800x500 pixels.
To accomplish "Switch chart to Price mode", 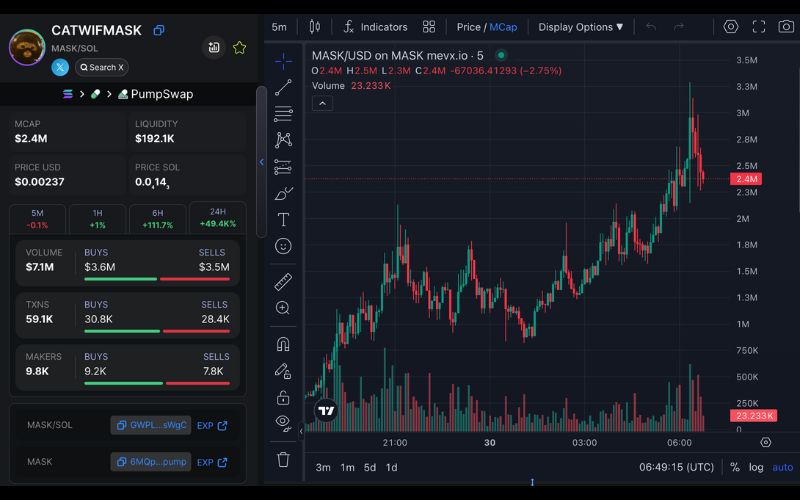I will pyautogui.click(x=468, y=27).
